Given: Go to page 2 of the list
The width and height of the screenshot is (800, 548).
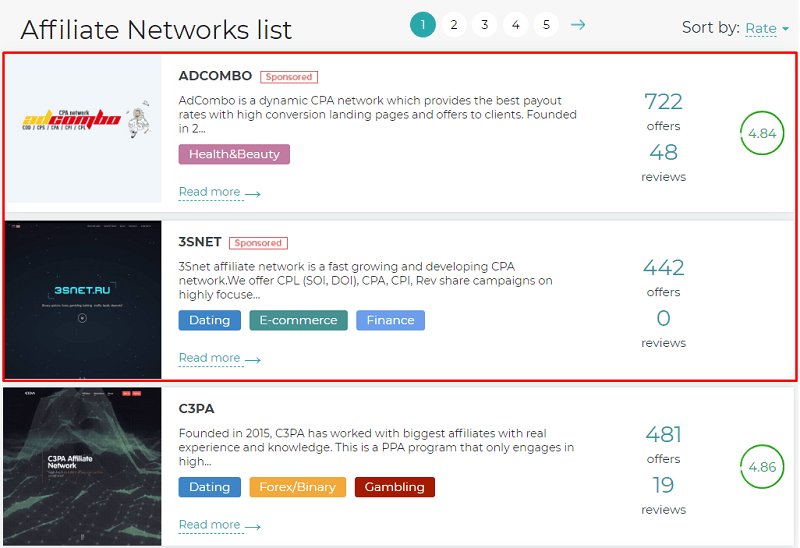Looking at the screenshot, I should point(454,24).
